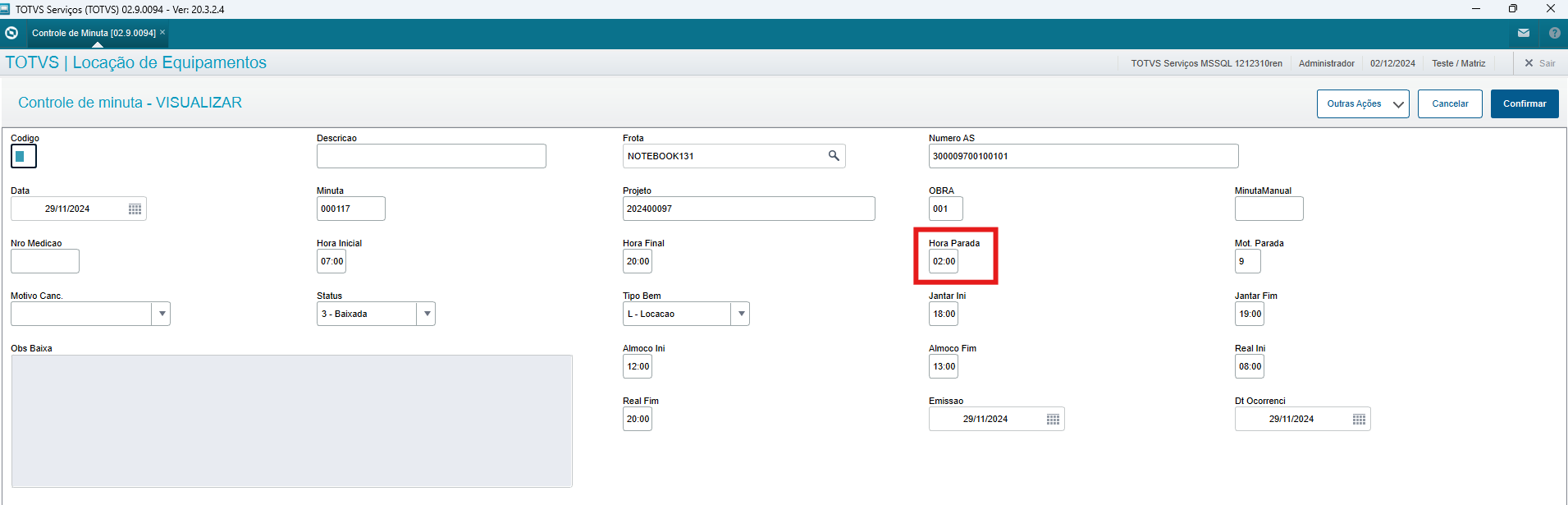Click the Administrador user label
1568x505 pixels.
pyautogui.click(x=1326, y=63)
